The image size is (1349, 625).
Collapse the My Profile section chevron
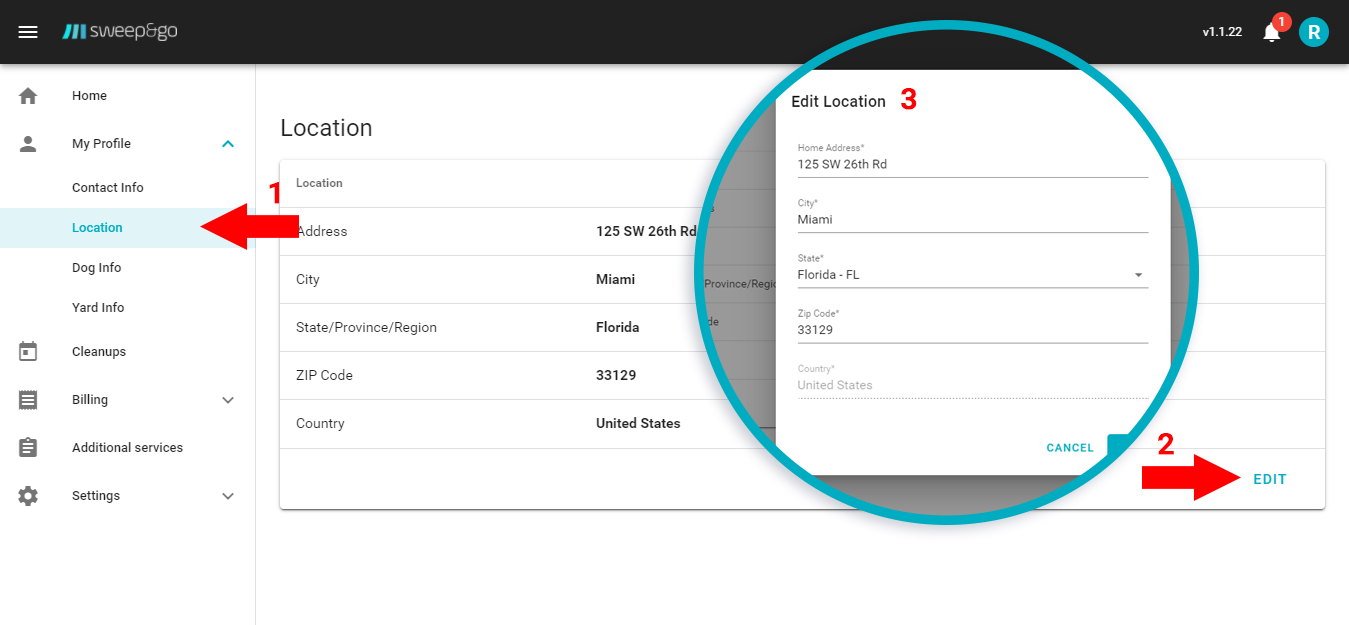click(x=228, y=144)
